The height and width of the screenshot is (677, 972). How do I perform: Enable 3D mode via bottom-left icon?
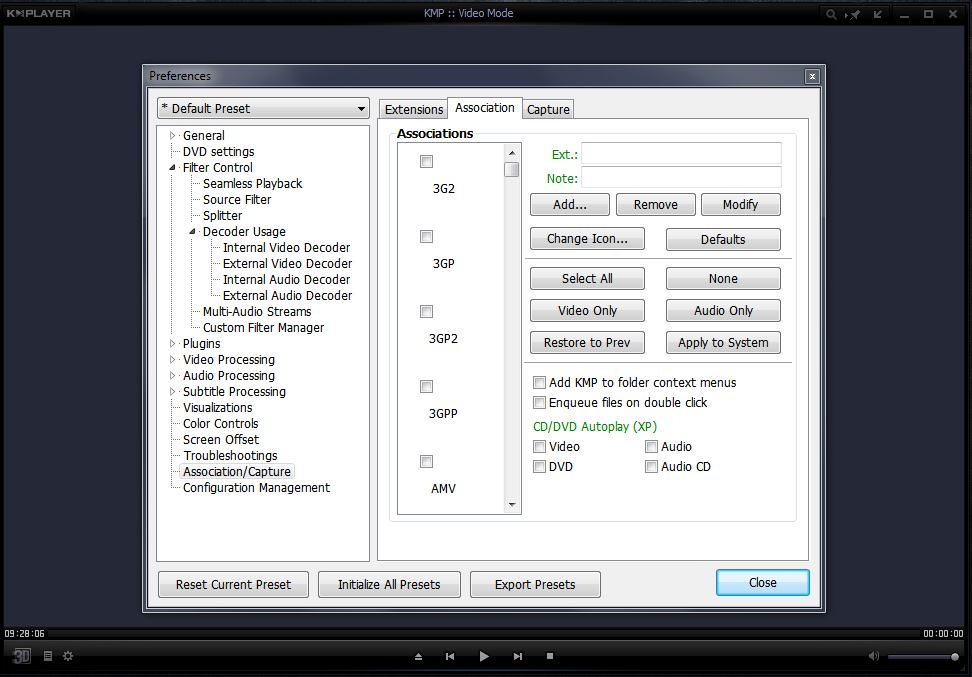coord(22,656)
